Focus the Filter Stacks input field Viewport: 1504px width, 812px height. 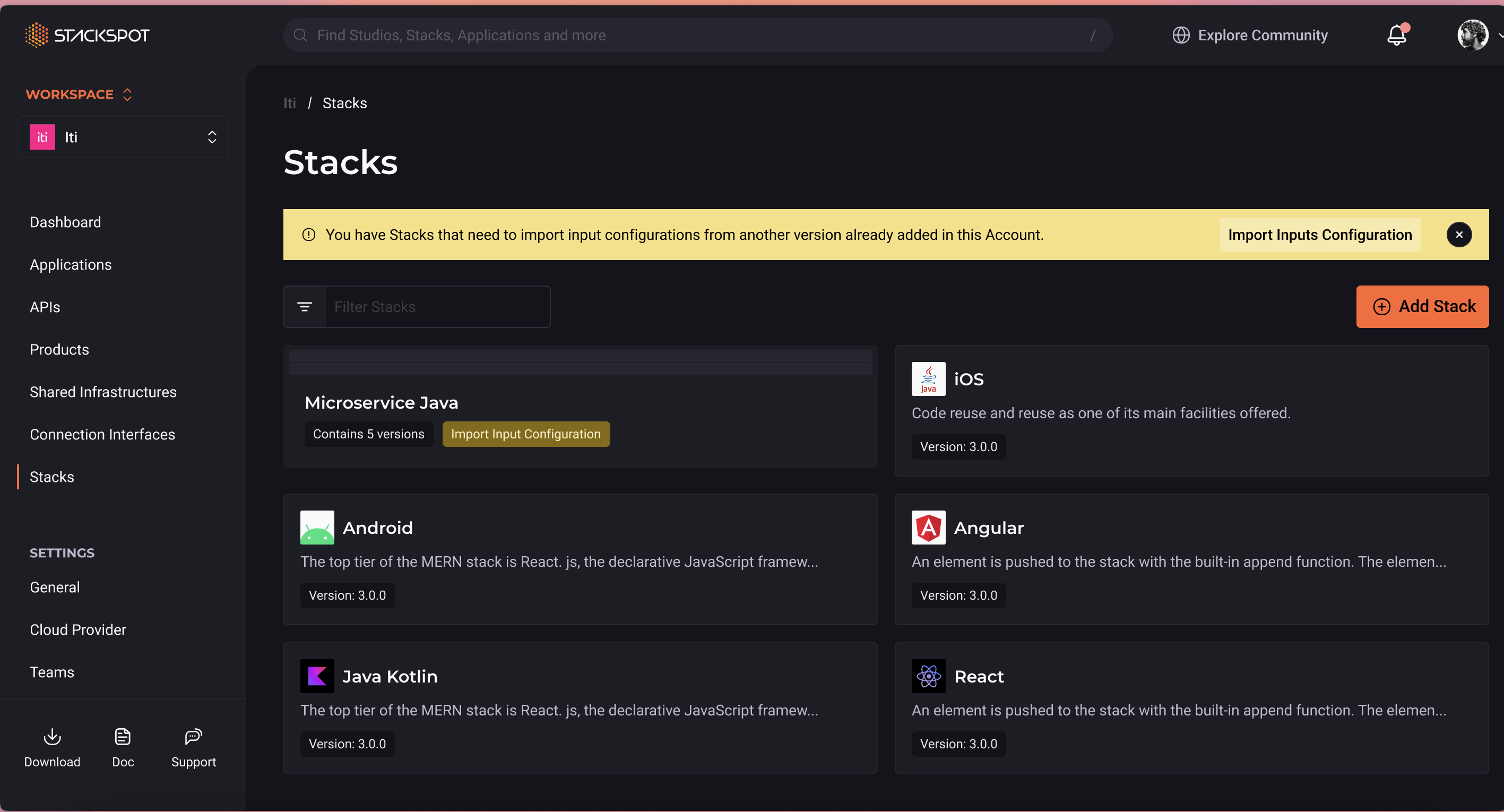point(437,307)
